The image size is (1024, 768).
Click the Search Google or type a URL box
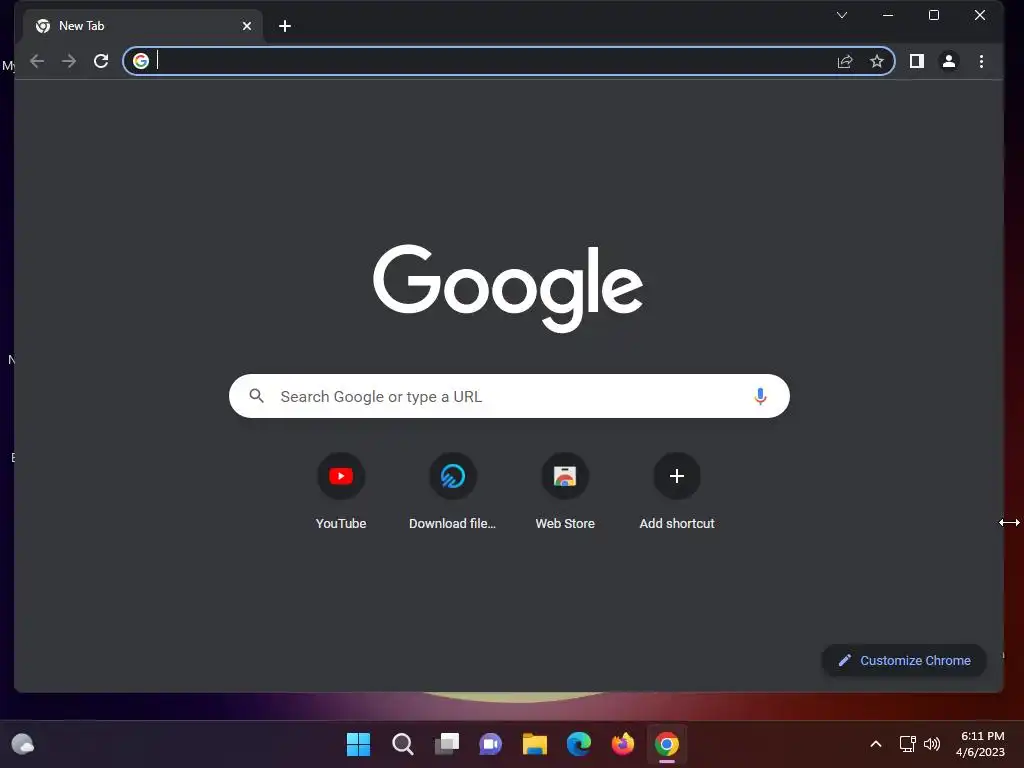(509, 396)
